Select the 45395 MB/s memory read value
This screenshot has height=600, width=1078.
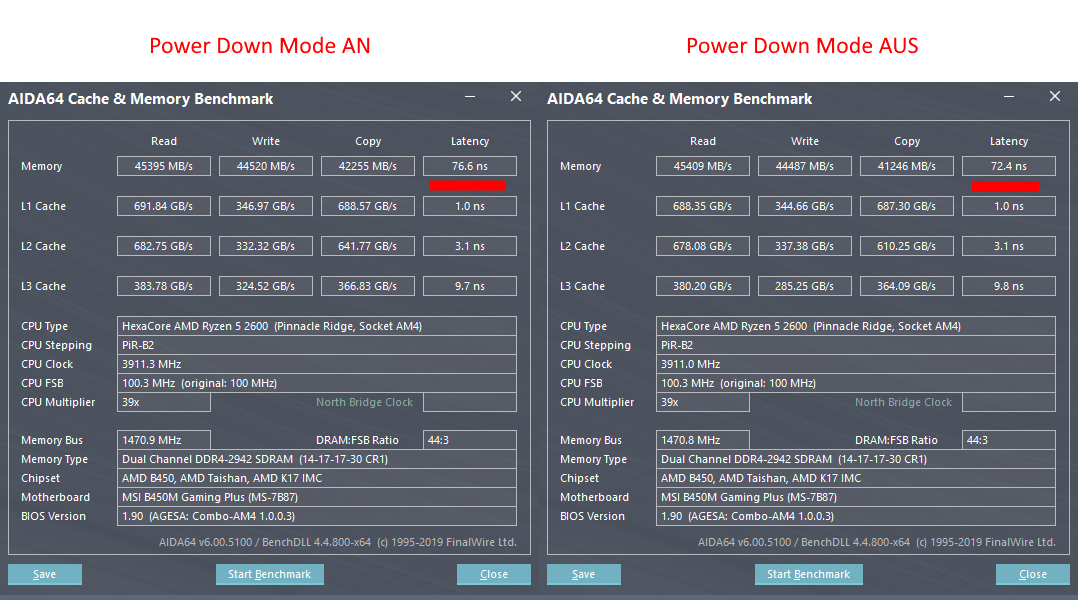[164, 166]
